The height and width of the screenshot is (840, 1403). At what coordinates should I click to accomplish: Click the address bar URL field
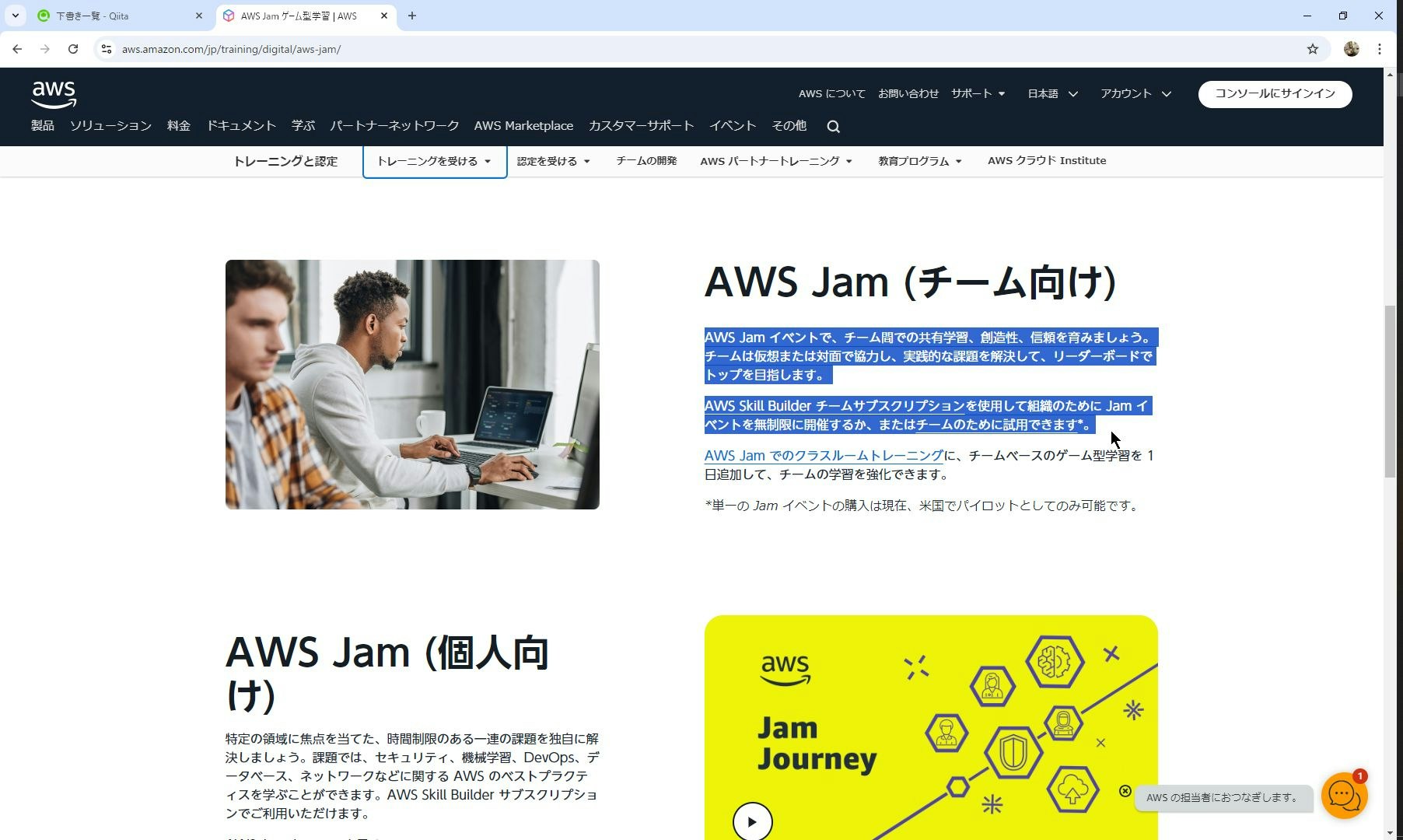700,49
